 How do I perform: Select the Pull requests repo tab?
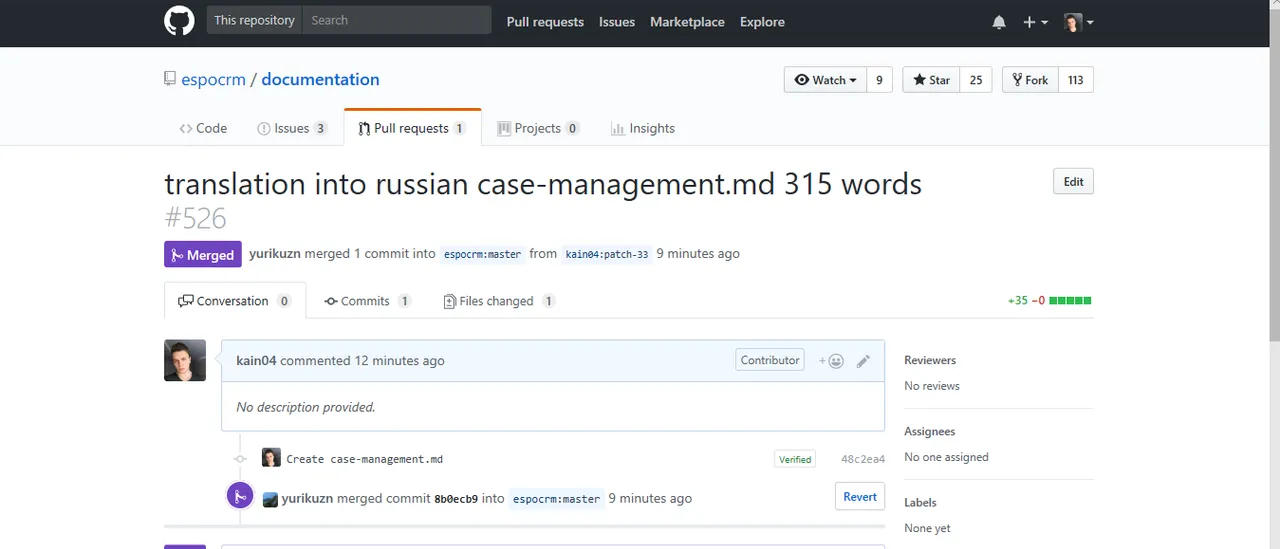[412, 128]
